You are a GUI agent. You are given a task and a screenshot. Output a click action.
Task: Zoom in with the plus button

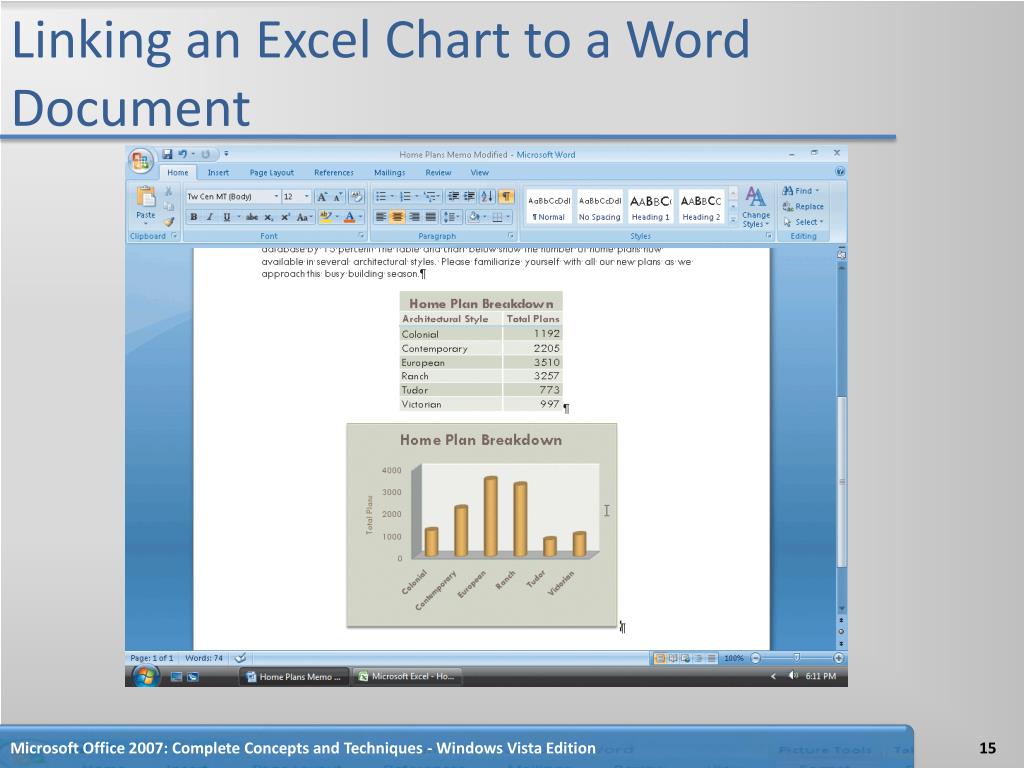tap(839, 658)
